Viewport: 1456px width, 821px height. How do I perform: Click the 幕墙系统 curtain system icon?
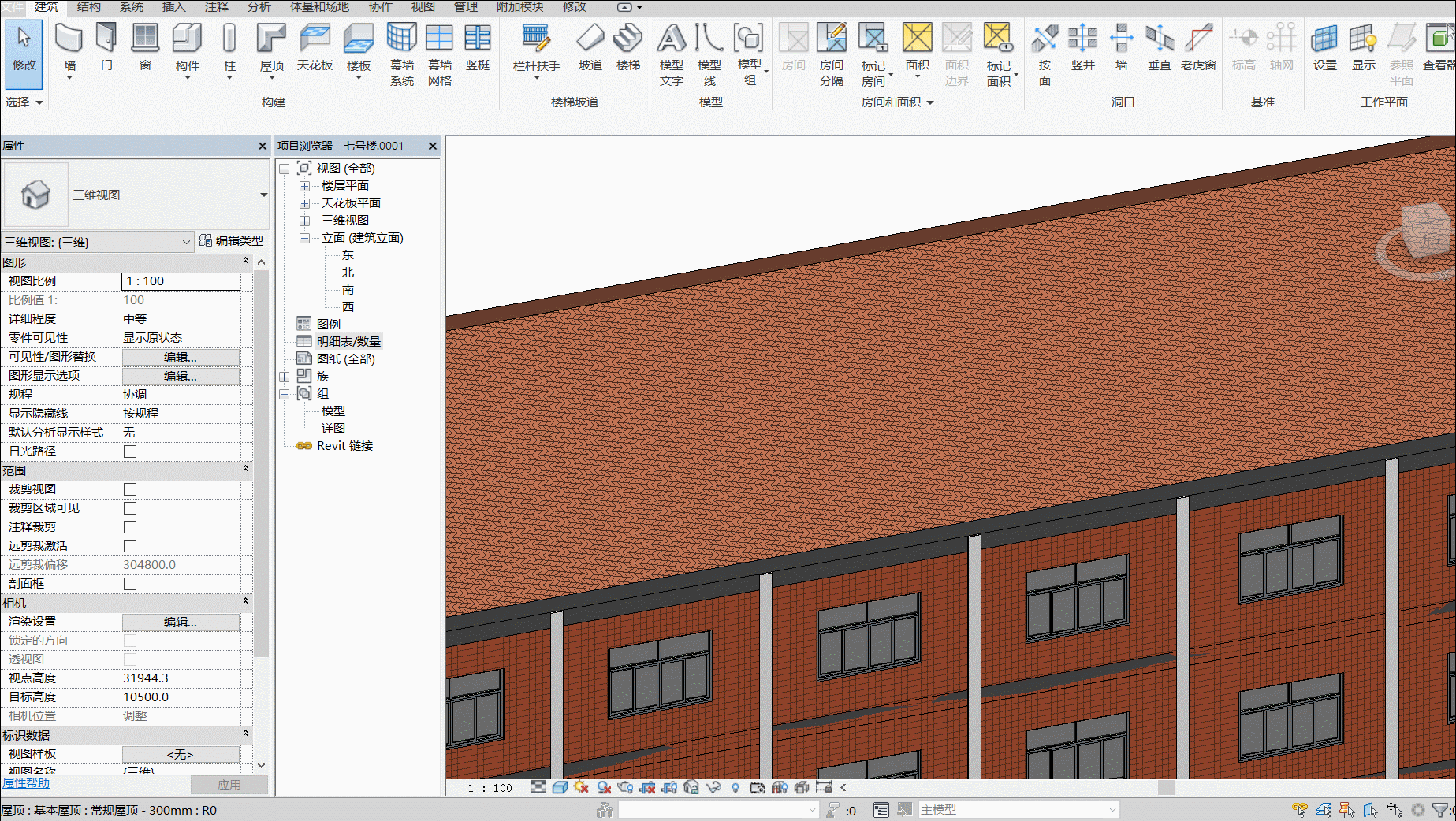click(402, 38)
